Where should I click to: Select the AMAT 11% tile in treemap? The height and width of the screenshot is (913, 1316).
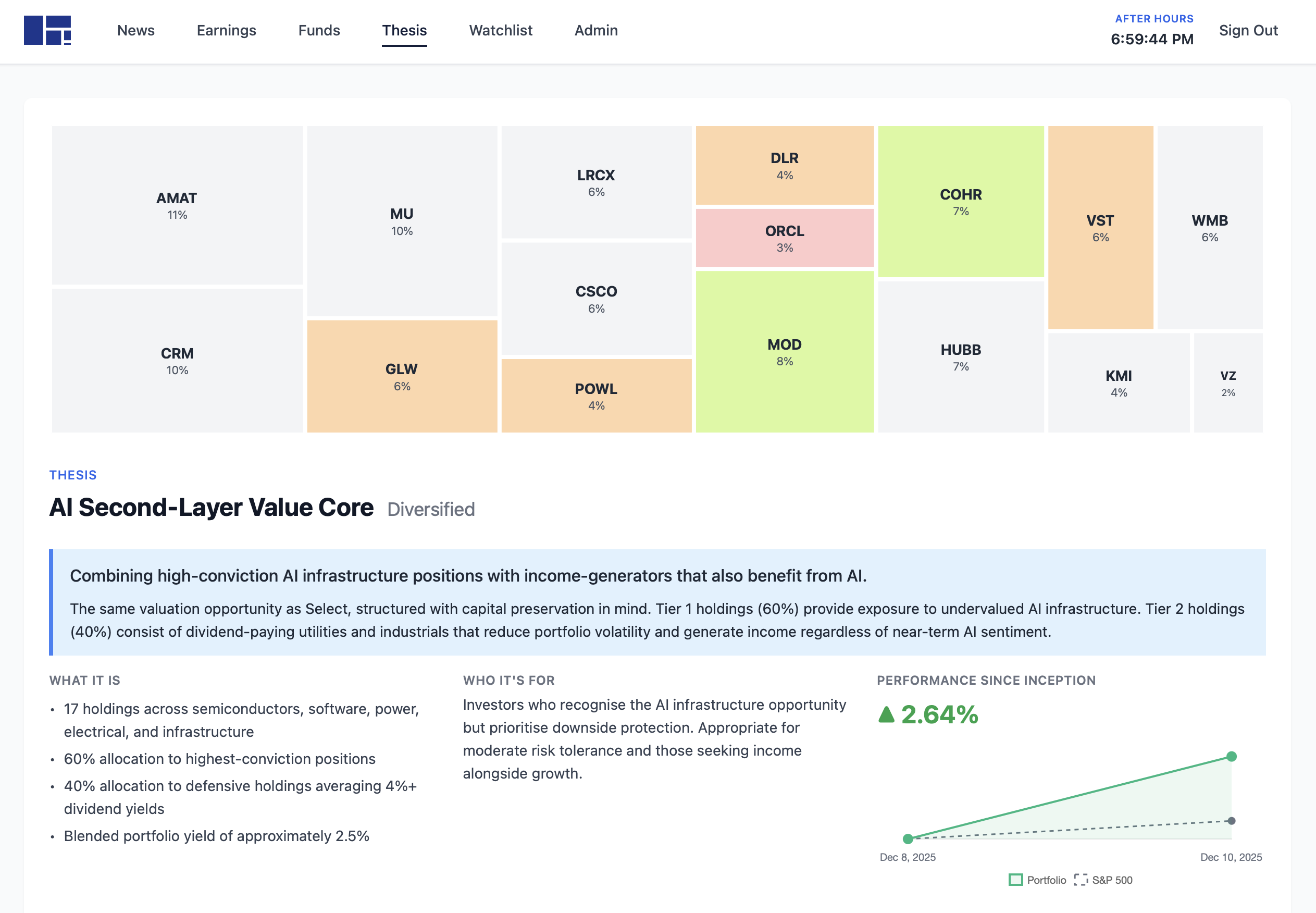pos(176,206)
